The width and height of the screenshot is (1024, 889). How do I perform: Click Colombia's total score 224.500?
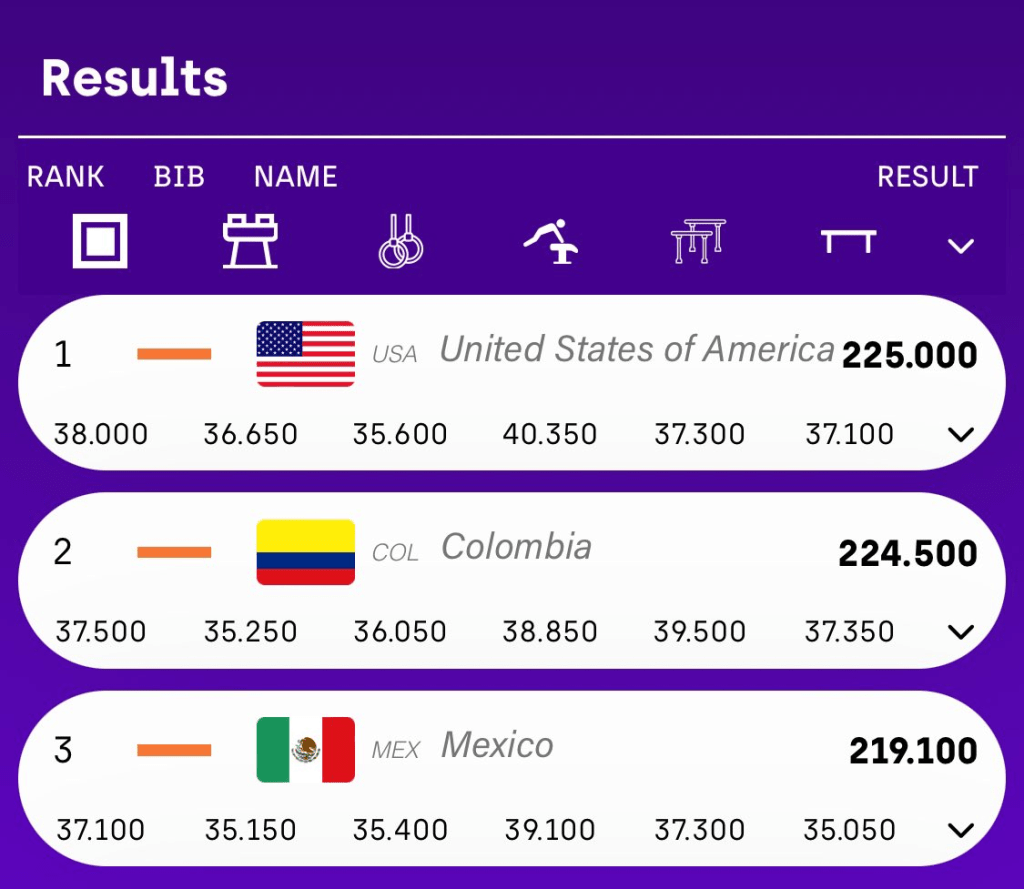point(907,553)
